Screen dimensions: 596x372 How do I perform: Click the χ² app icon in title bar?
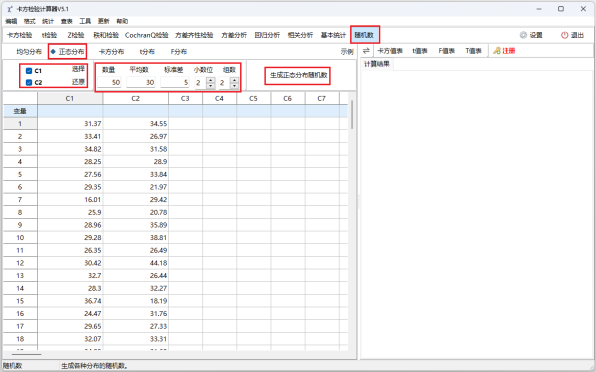pos(10,9)
